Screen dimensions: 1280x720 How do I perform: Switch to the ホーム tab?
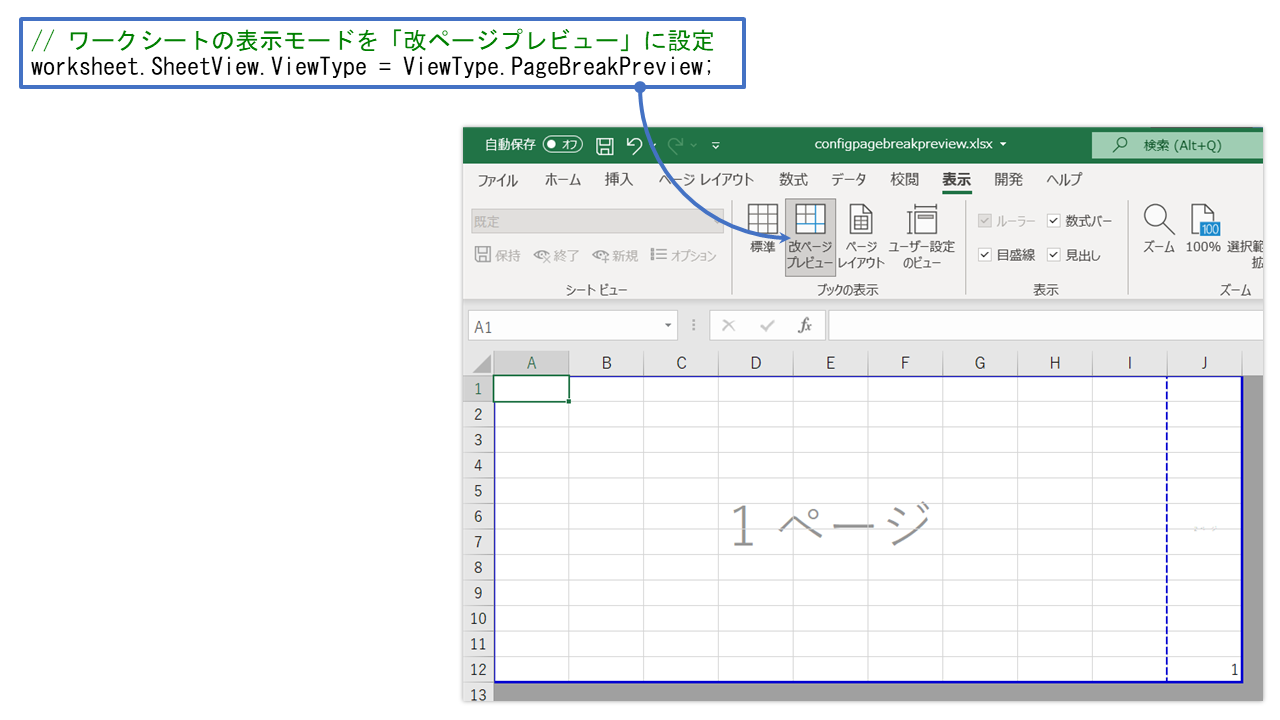pyautogui.click(x=562, y=180)
